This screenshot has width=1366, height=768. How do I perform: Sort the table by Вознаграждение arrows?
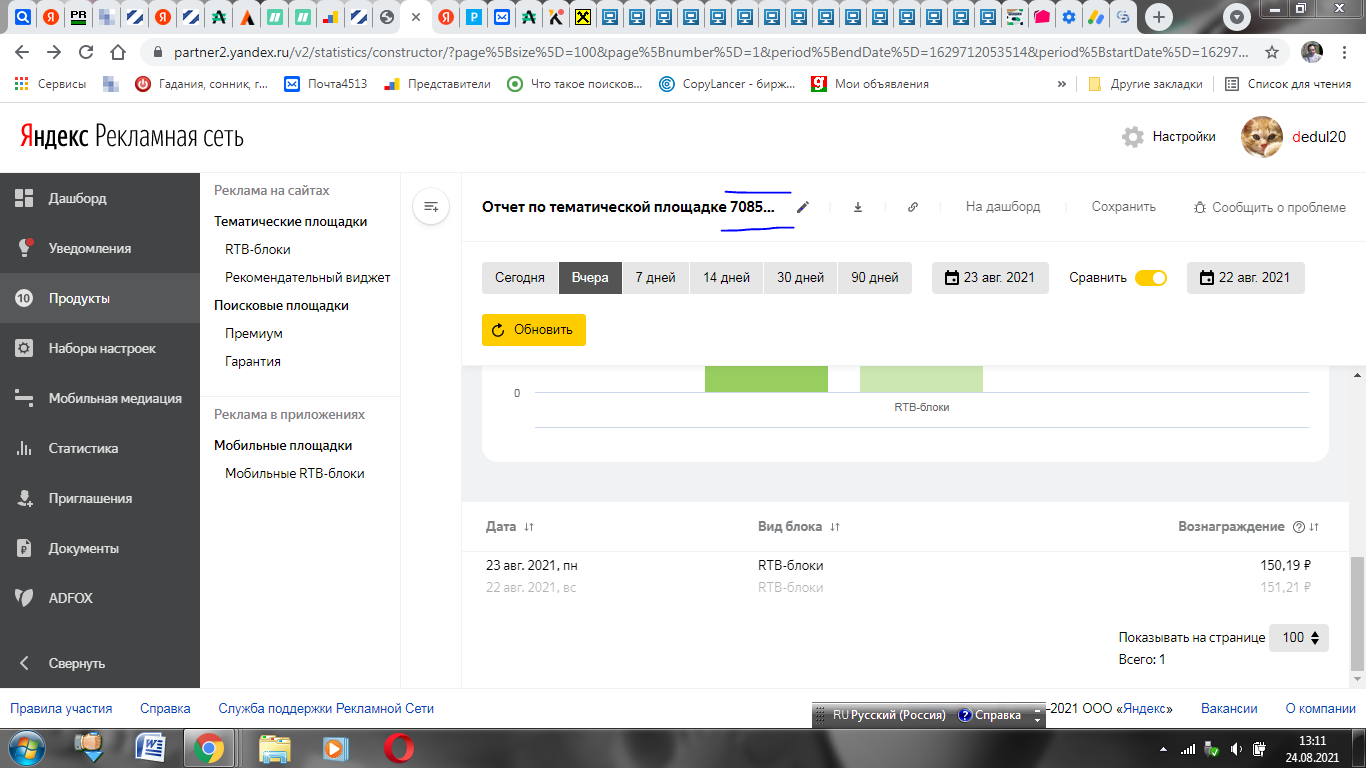[x=1315, y=527]
